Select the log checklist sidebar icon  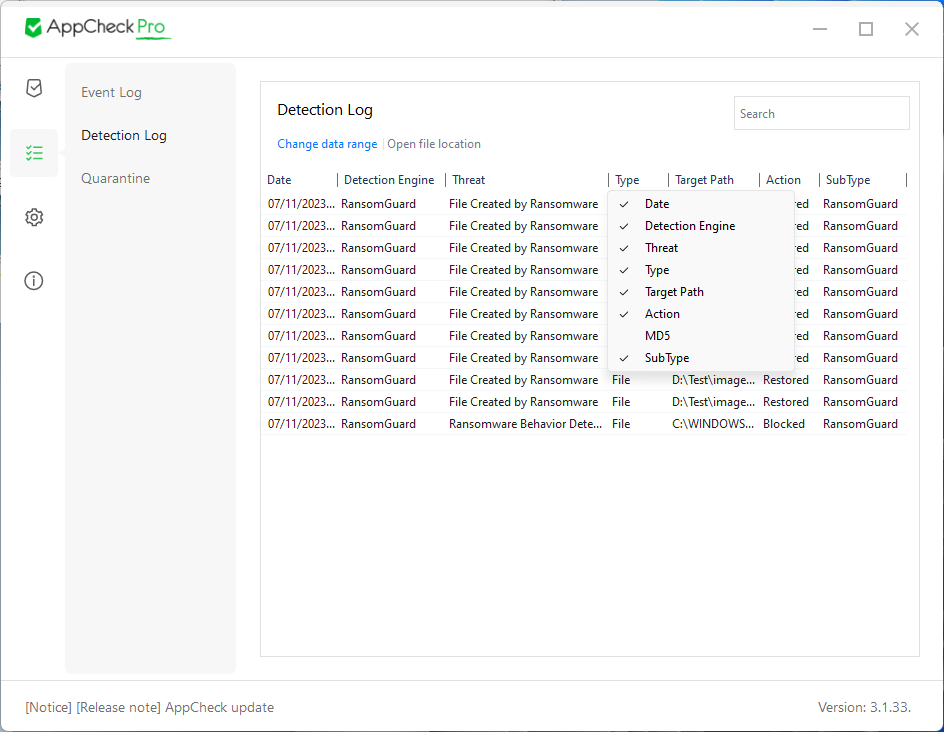point(34,153)
